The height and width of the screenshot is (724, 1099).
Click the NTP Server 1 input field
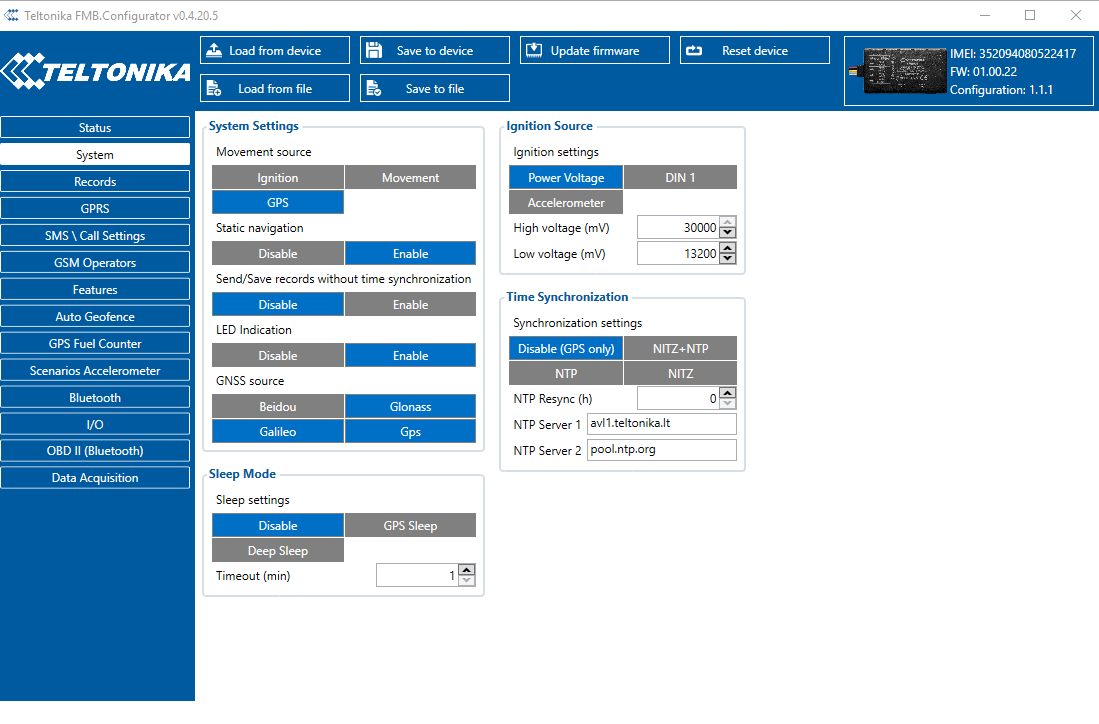pos(661,424)
